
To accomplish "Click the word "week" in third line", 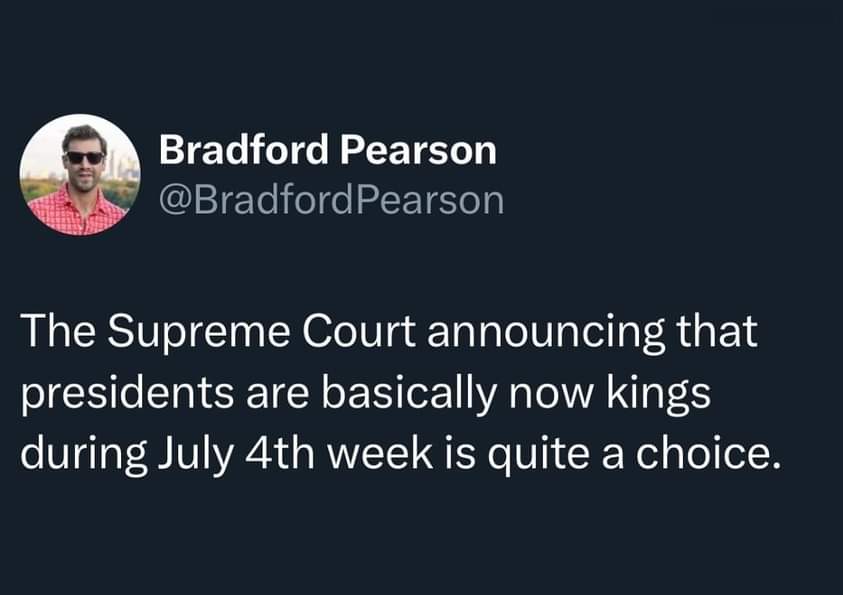I will [x=380, y=454].
